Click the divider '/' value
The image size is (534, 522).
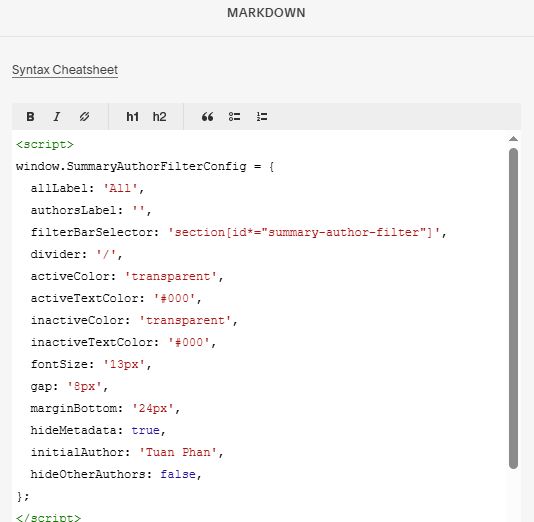[x=106, y=254]
